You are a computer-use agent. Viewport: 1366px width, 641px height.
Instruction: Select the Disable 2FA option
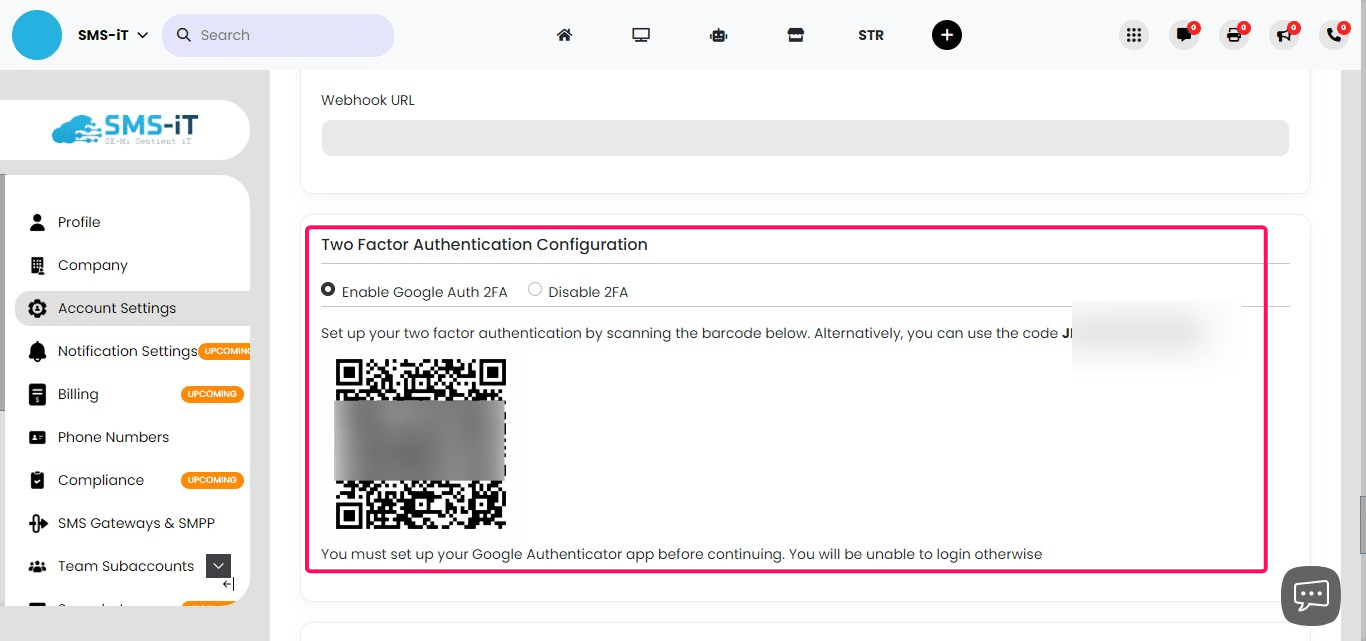tap(535, 288)
